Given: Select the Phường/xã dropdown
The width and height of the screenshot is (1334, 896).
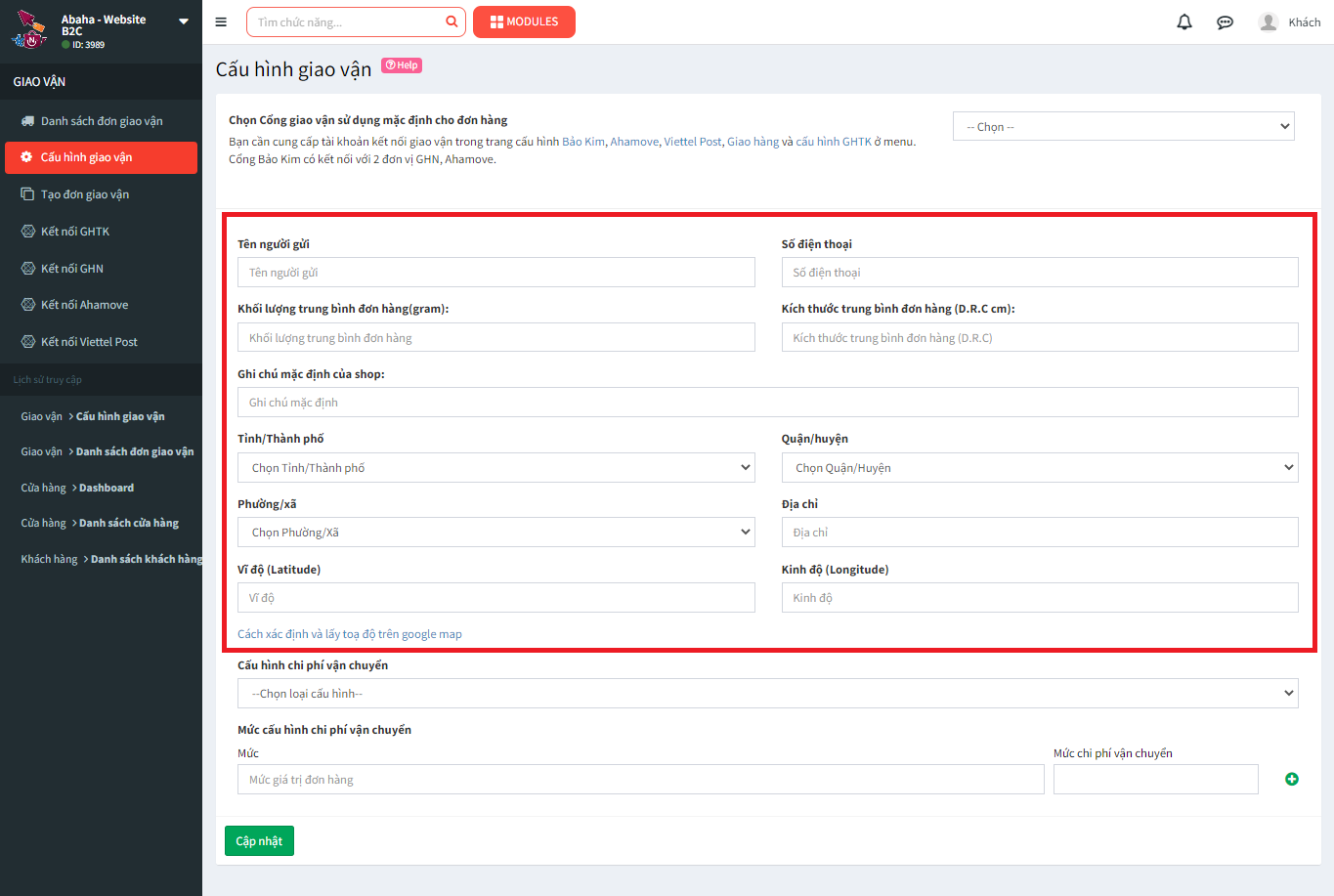Looking at the screenshot, I should coord(495,533).
